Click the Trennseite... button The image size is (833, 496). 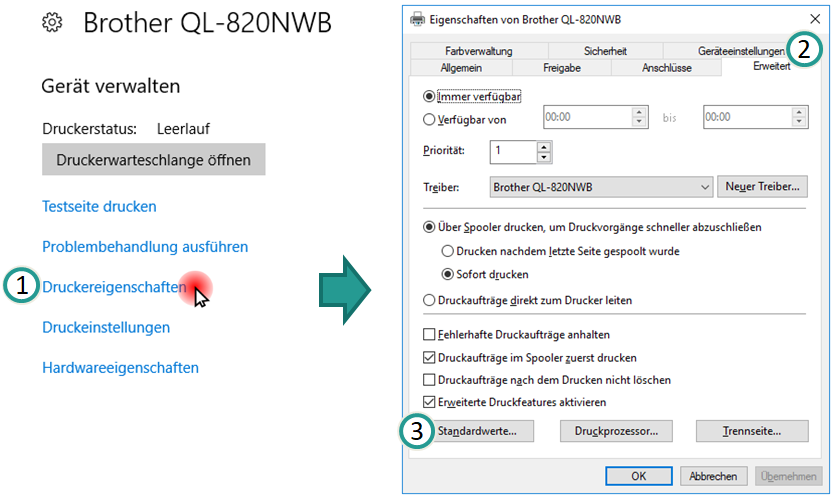[752, 431]
